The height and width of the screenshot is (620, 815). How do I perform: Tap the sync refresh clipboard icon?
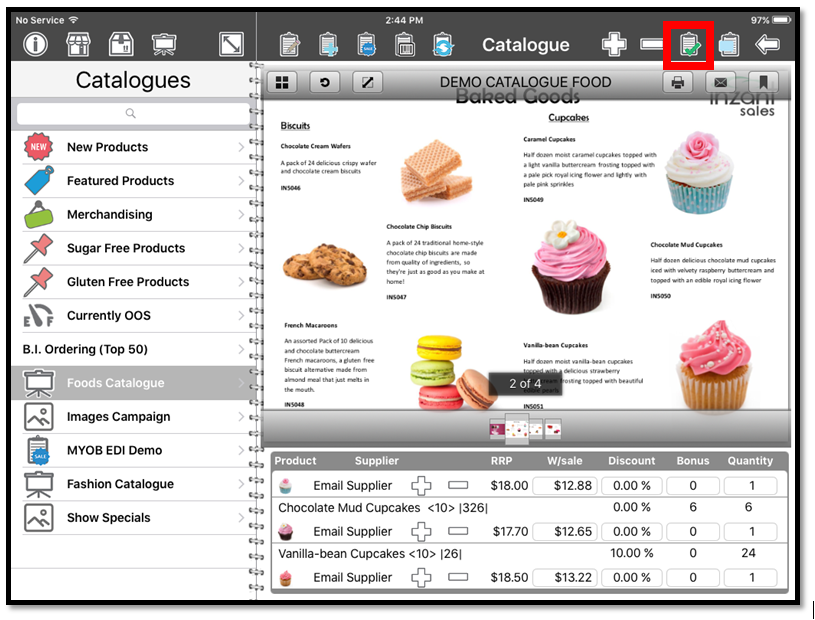(x=443, y=45)
